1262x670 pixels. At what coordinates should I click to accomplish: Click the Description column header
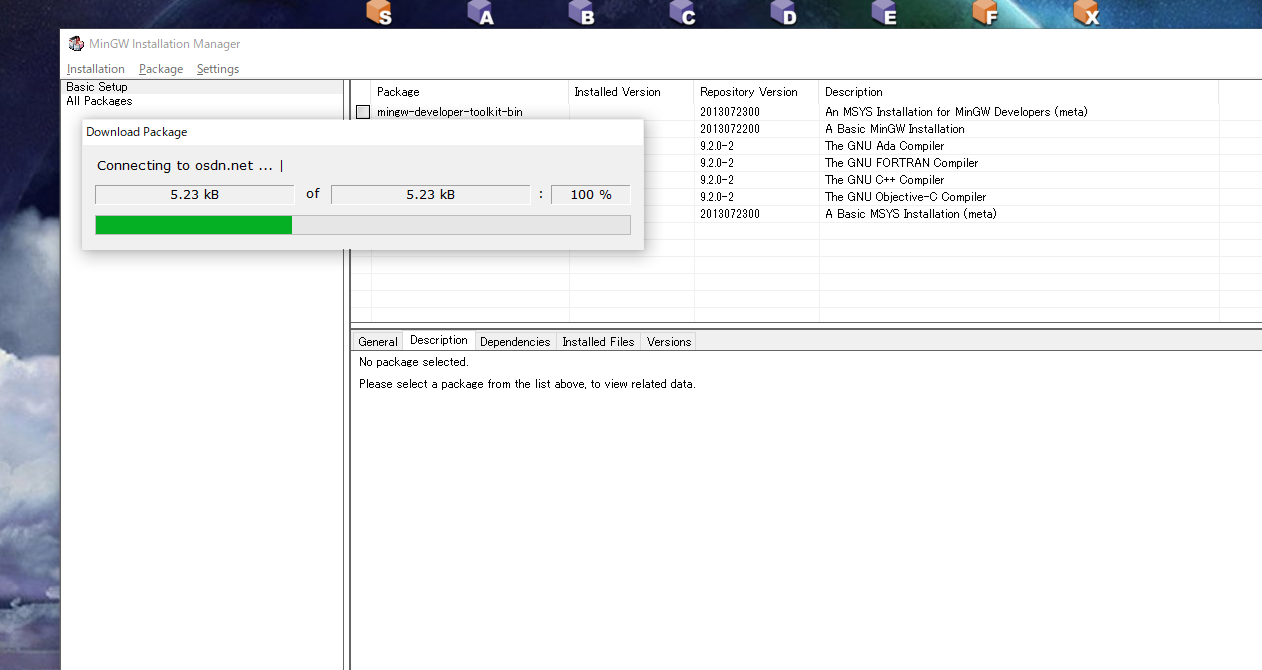coord(1018,92)
